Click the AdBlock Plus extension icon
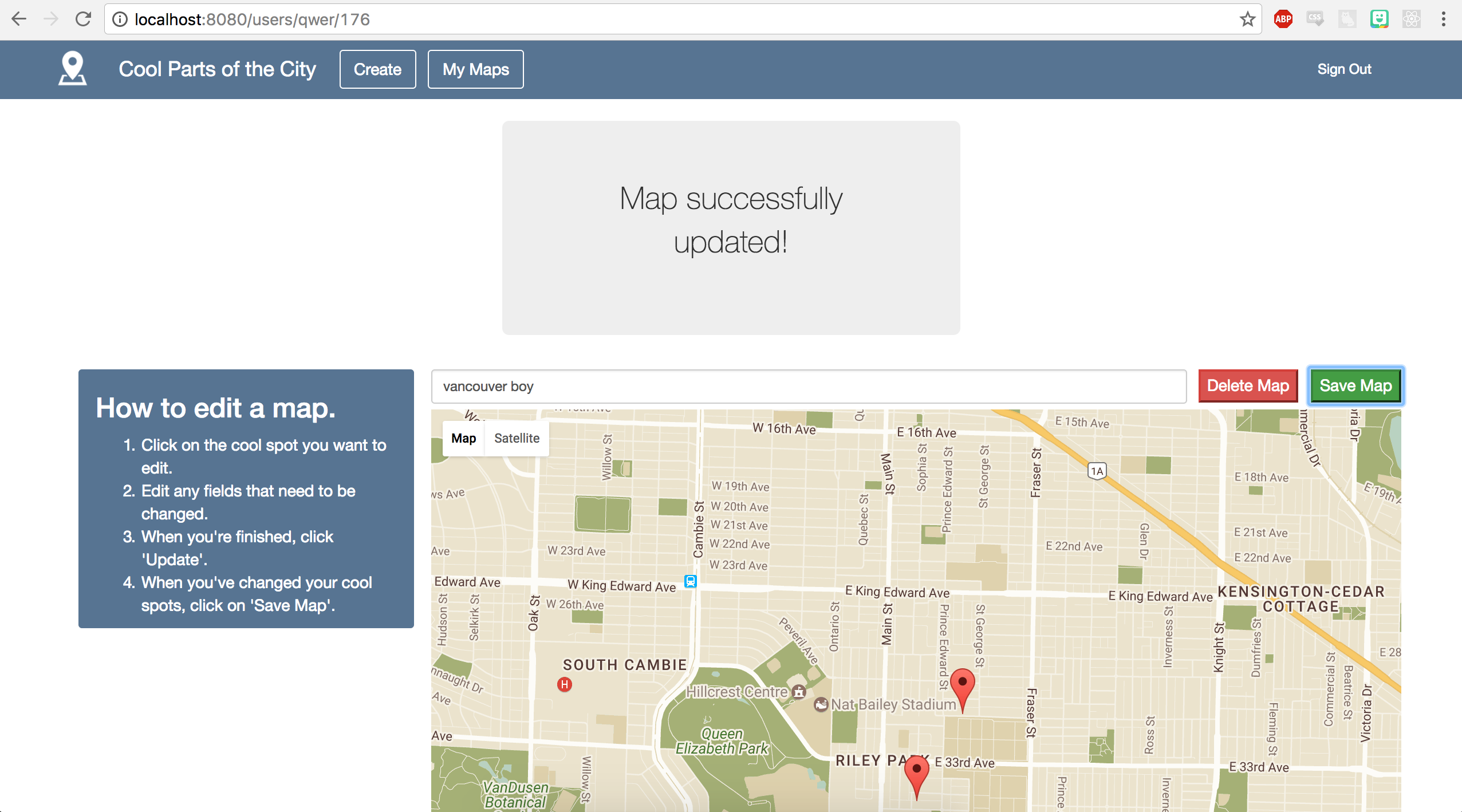The image size is (1462, 812). tap(1283, 19)
